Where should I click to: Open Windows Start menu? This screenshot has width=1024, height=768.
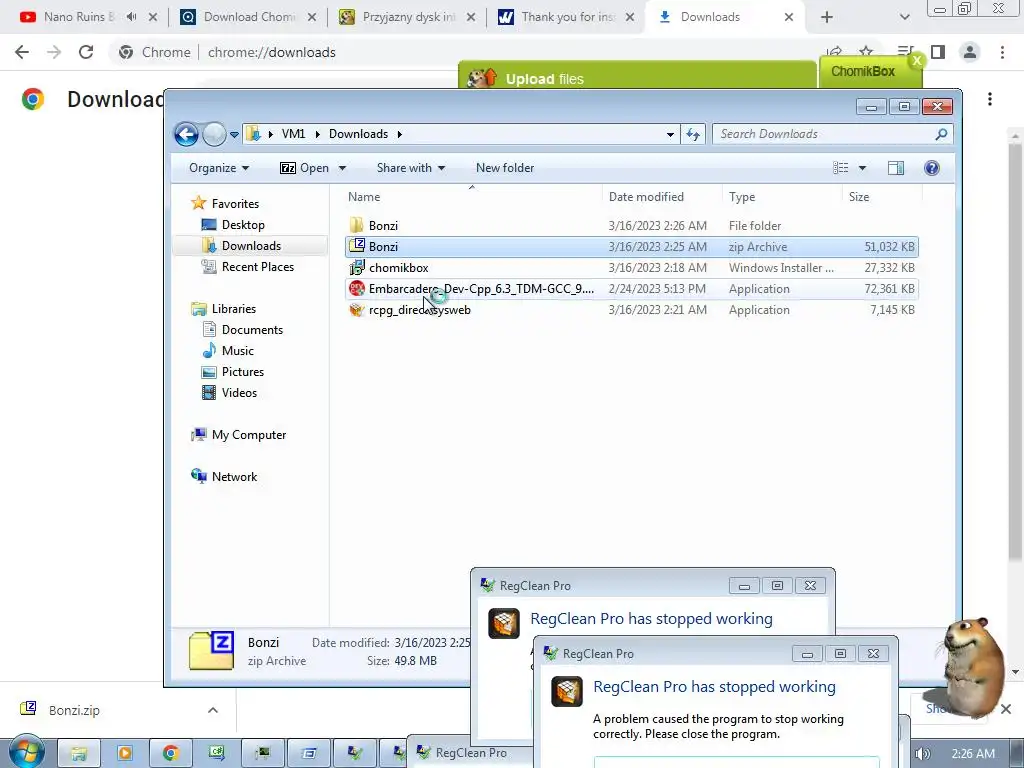[x=26, y=752]
